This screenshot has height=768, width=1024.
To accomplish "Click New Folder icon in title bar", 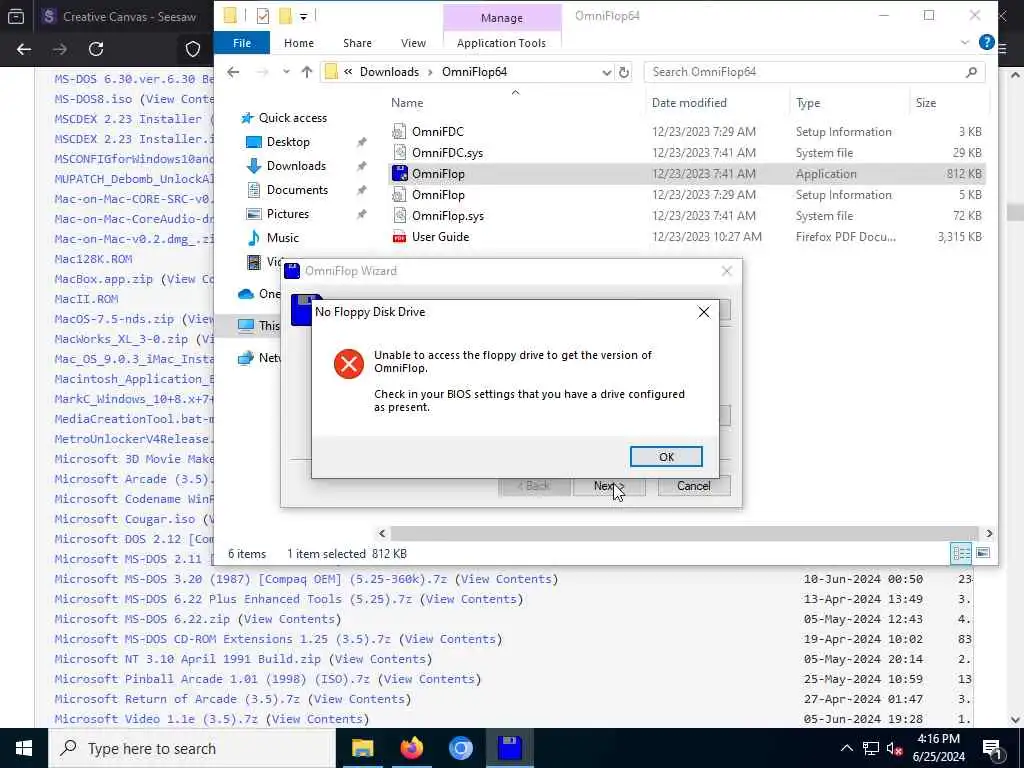I will 285,16.
